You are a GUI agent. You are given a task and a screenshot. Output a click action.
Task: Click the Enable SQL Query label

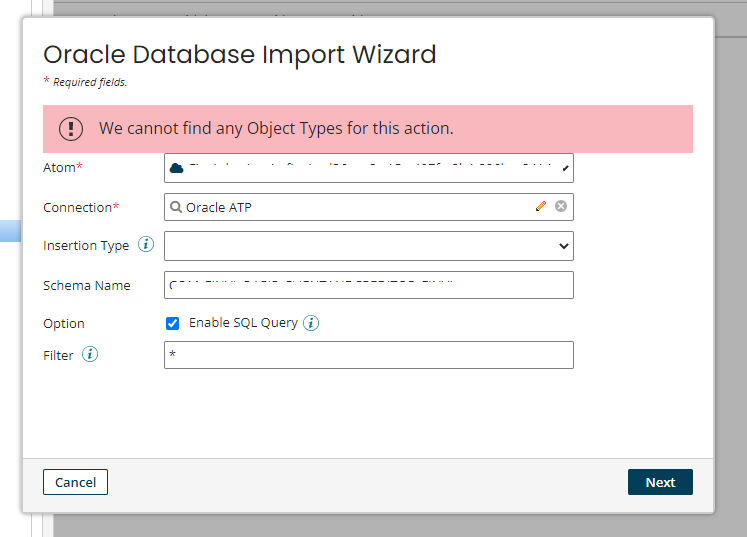(243, 323)
